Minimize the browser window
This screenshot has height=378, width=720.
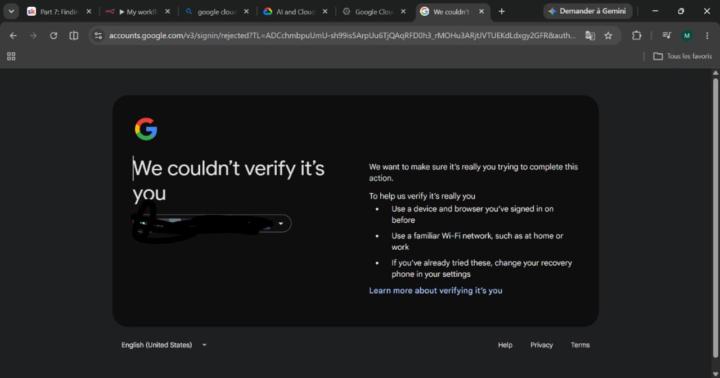(x=655, y=11)
